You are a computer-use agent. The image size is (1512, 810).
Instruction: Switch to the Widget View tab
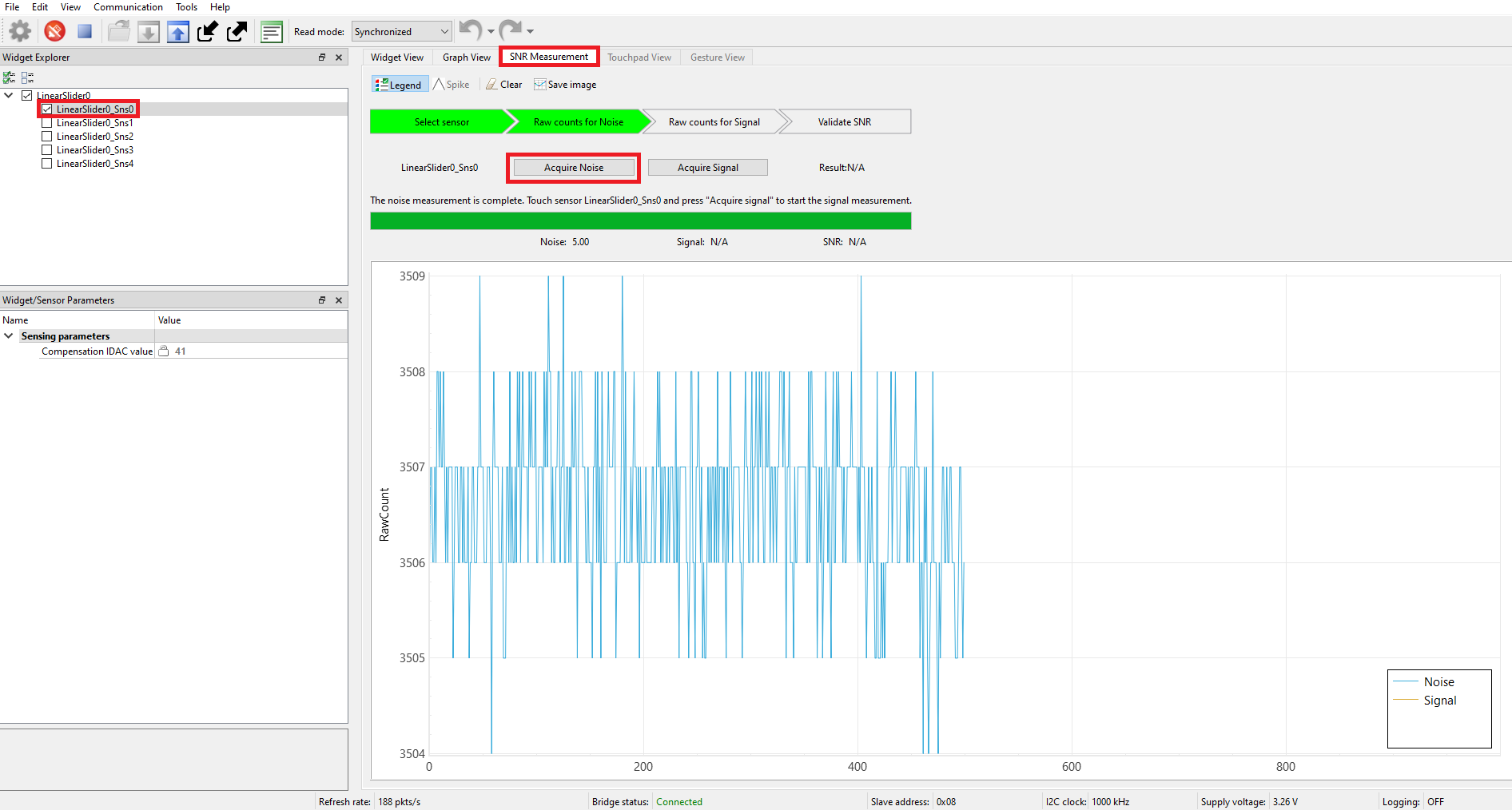pyautogui.click(x=397, y=58)
